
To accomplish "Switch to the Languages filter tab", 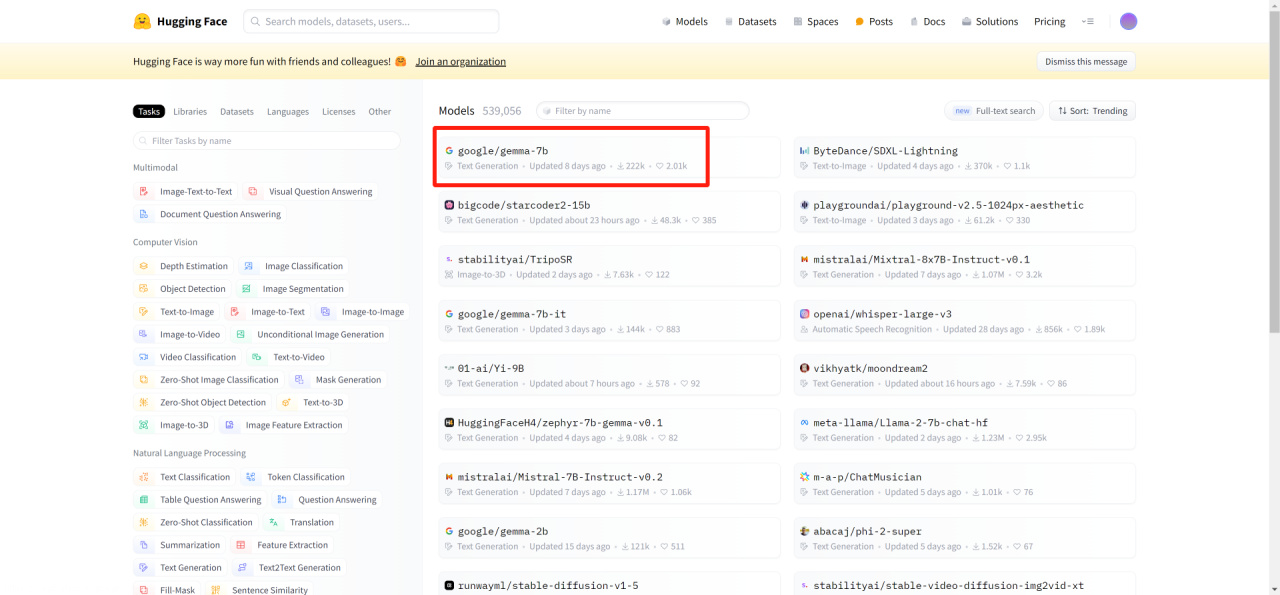I will [288, 111].
